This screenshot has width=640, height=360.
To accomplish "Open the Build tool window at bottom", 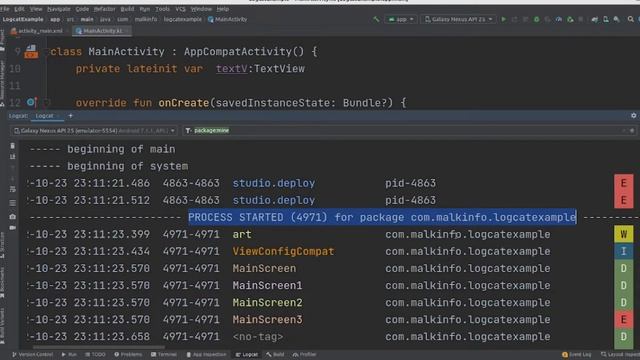I will tap(275, 354).
